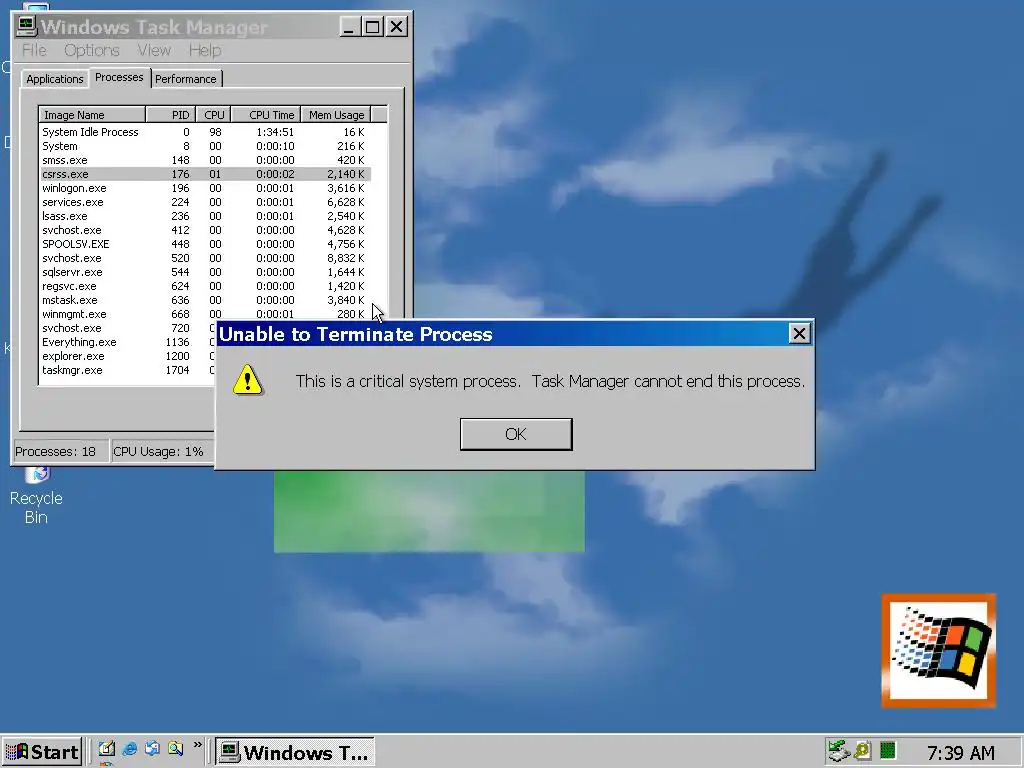Screen dimensions: 1024x768
Task: Open the Recycle Bin desktop icon
Action: click(36, 496)
